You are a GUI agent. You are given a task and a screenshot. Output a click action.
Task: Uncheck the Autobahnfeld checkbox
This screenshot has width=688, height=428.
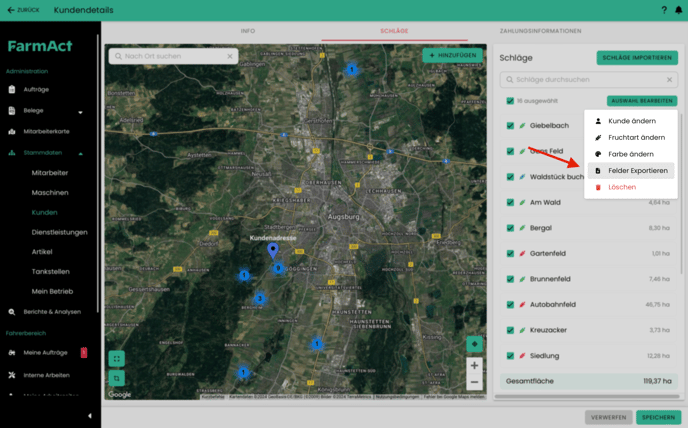point(510,305)
